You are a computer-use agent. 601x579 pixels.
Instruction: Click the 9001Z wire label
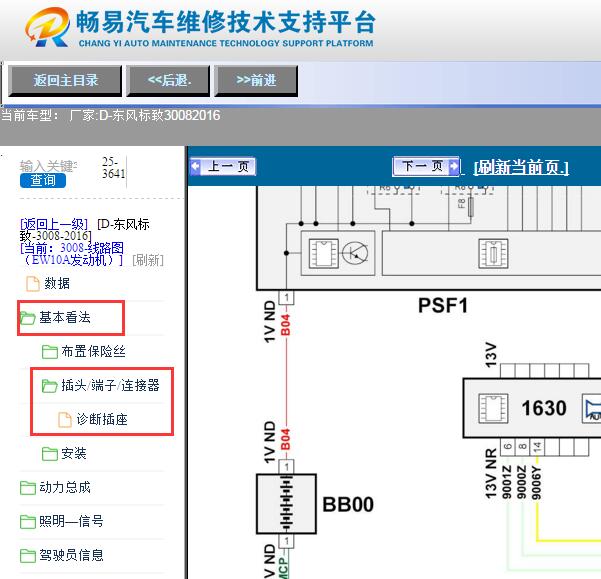click(507, 482)
